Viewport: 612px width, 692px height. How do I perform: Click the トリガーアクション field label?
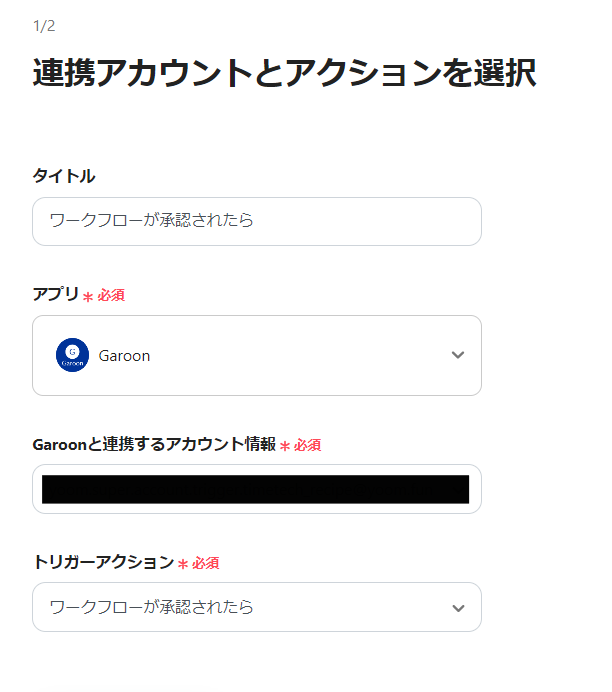(103, 562)
